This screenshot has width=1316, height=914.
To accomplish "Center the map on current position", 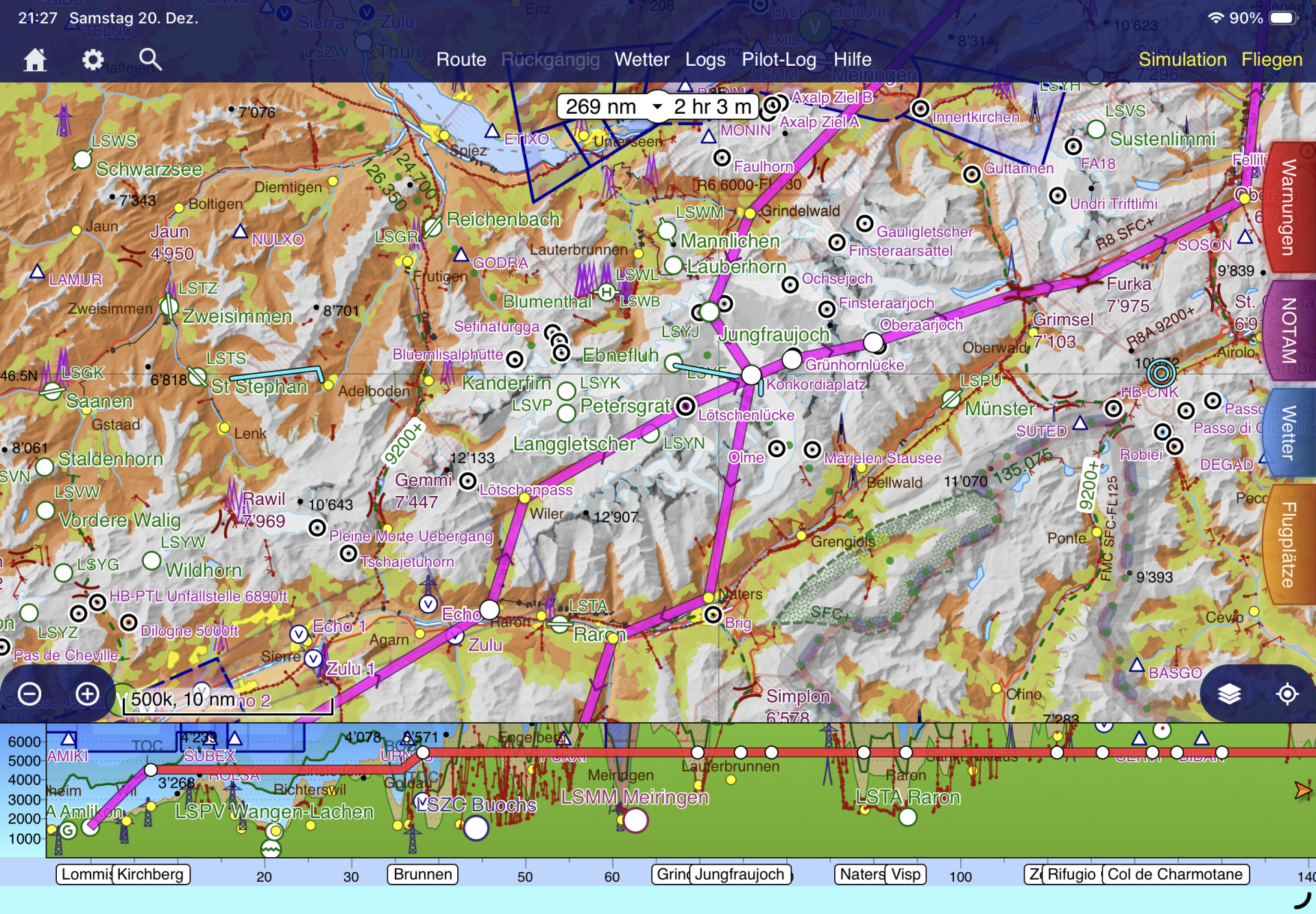I will click(x=1287, y=693).
